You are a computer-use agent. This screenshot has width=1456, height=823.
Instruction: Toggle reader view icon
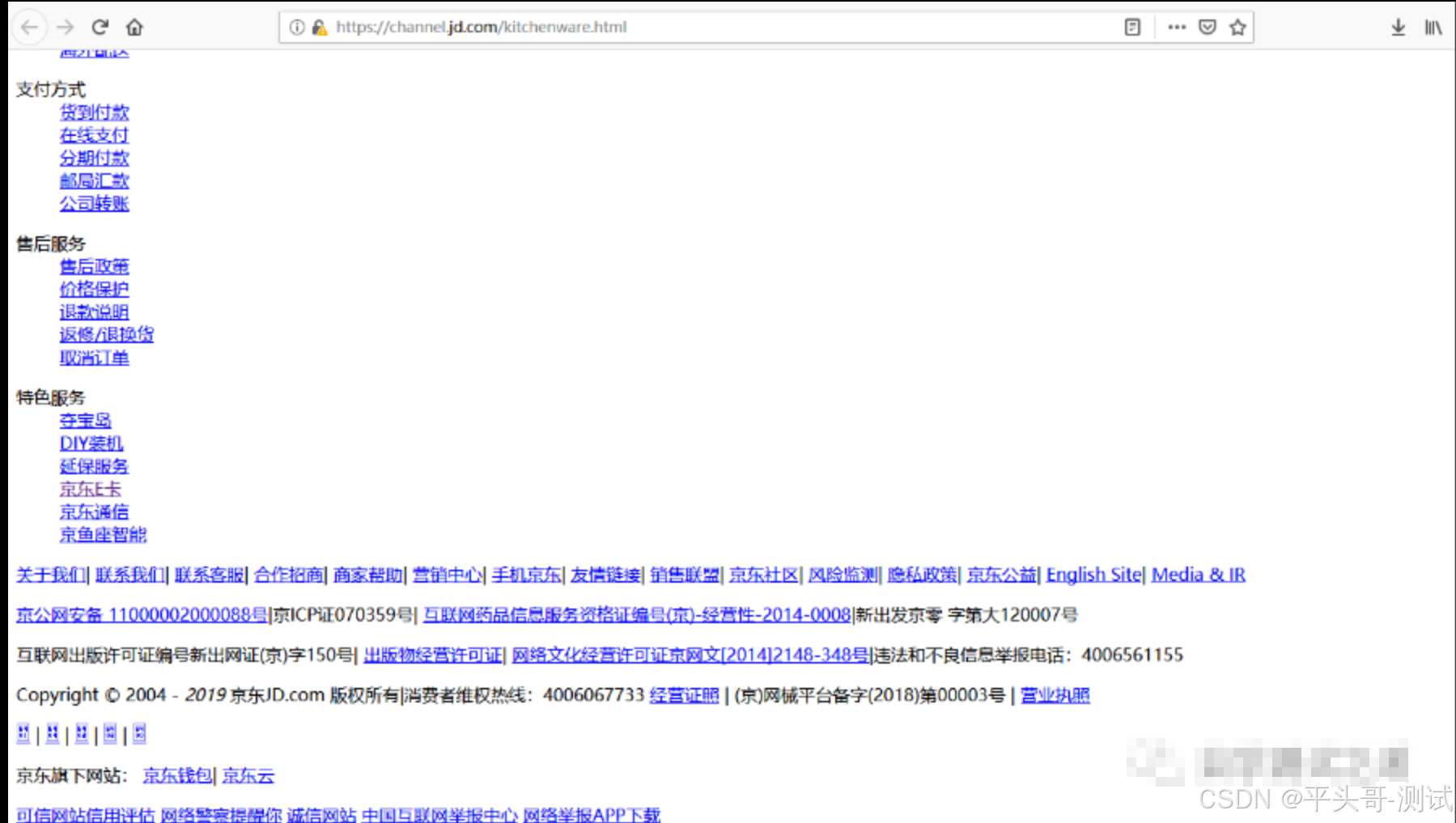tap(1132, 27)
